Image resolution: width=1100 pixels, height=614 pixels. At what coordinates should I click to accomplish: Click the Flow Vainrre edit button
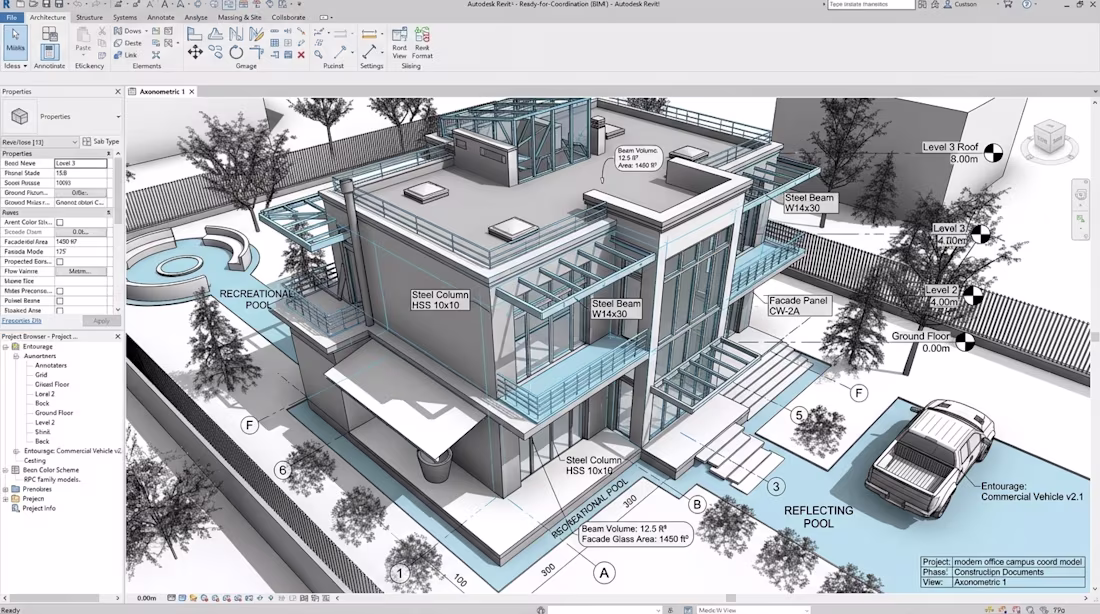pyautogui.click(x=80, y=271)
